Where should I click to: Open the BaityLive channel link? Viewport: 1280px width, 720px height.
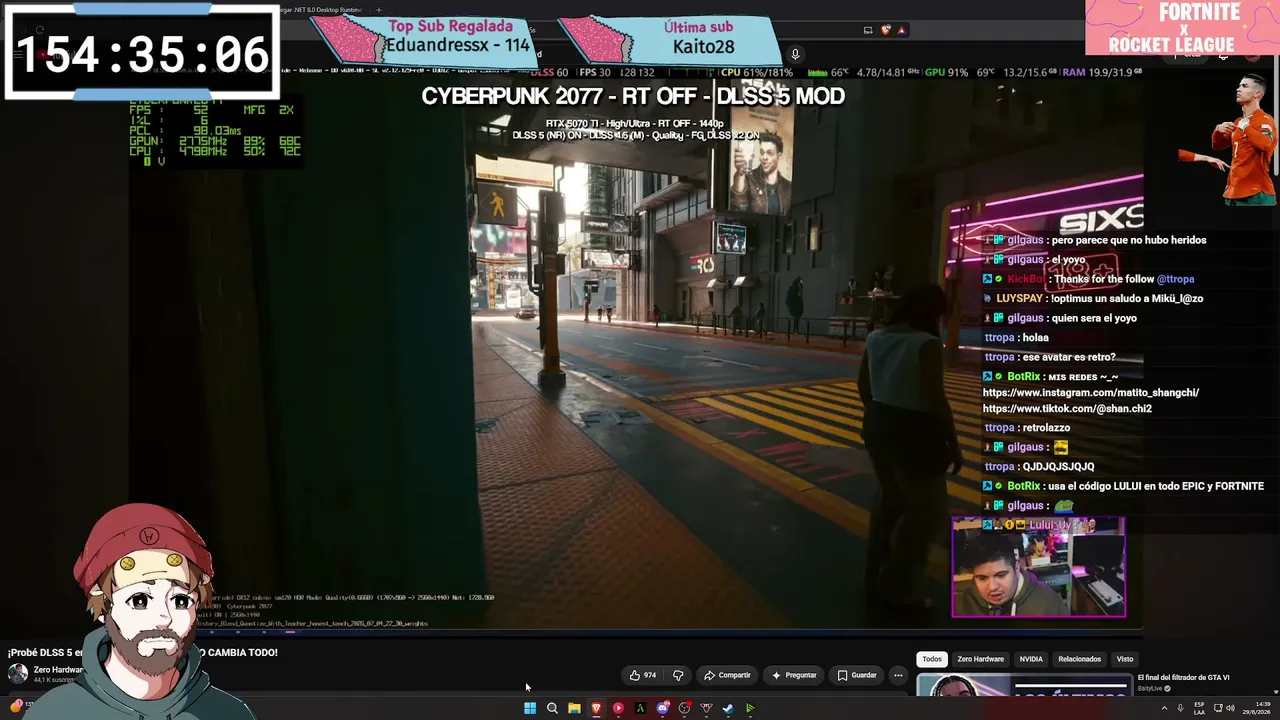point(1151,689)
